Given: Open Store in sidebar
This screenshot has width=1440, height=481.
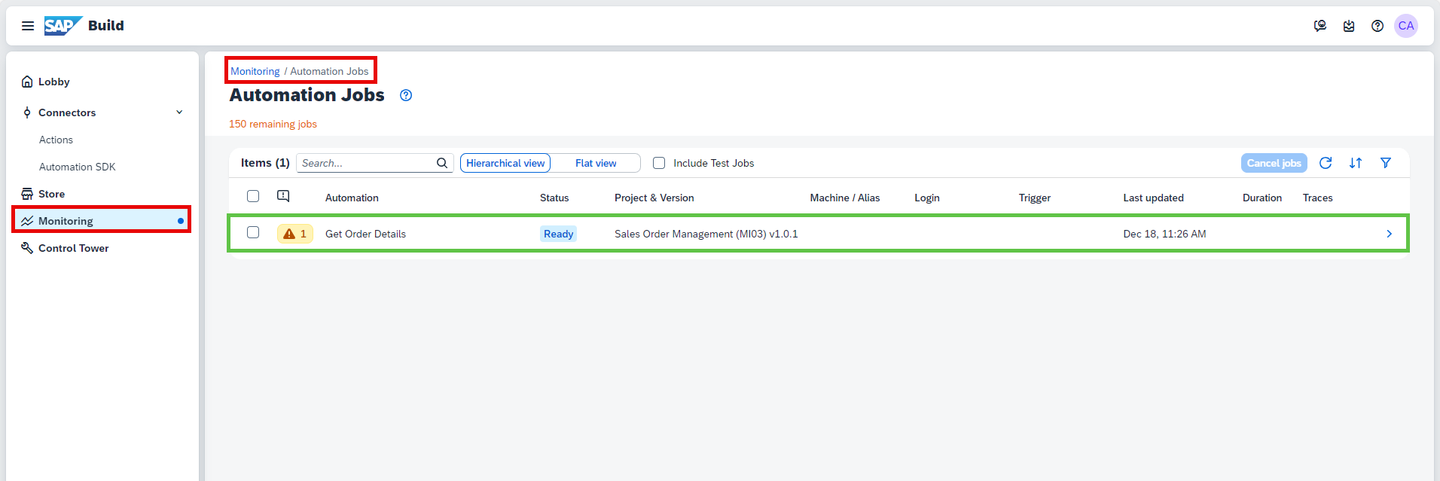Looking at the screenshot, I should [x=51, y=194].
